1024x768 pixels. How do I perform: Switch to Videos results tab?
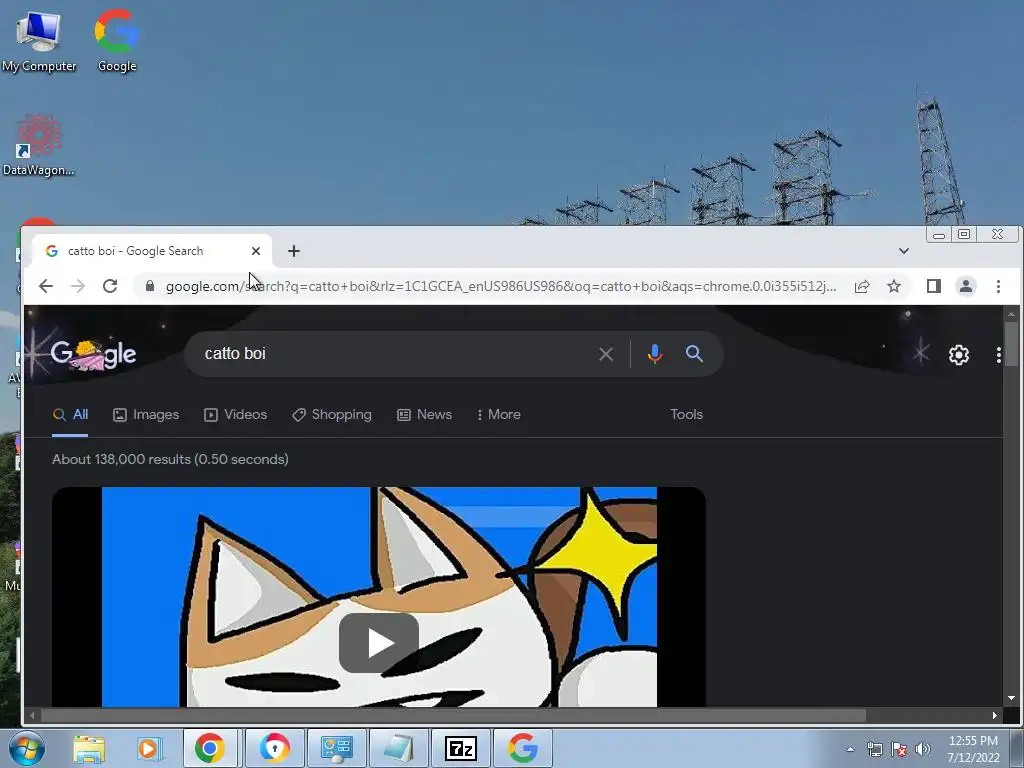click(235, 415)
